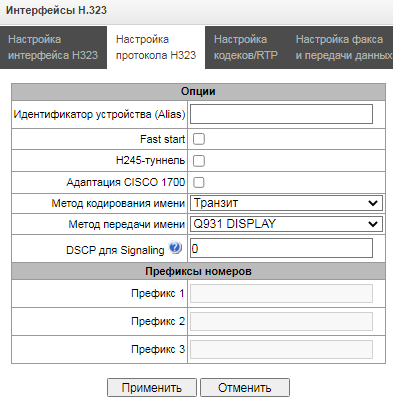This screenshot has width=393, height=404.
Task: Check the Адаптация CISCO 1700 option
Action: coord(199,182)
